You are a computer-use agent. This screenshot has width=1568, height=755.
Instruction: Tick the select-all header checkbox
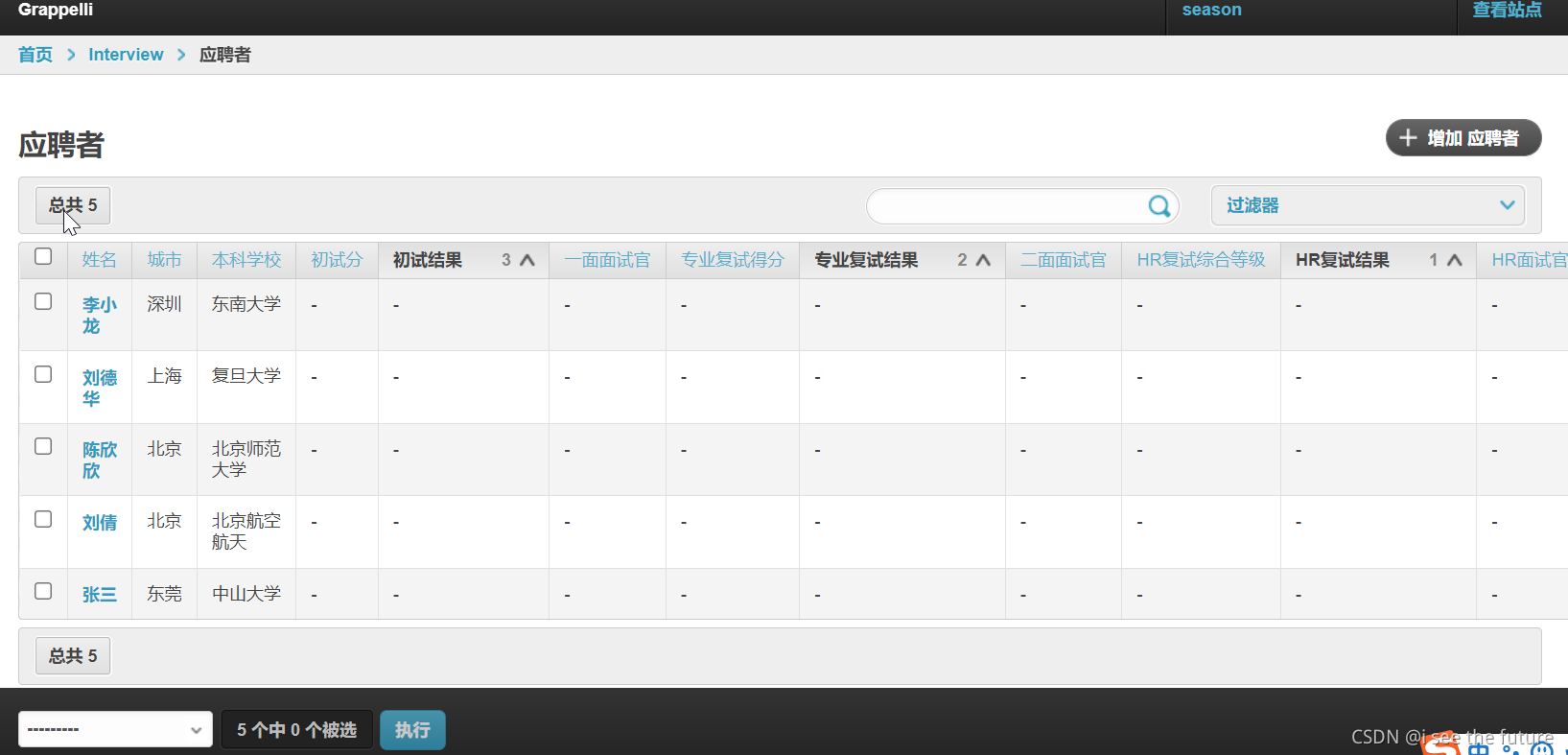coord(43,256)
